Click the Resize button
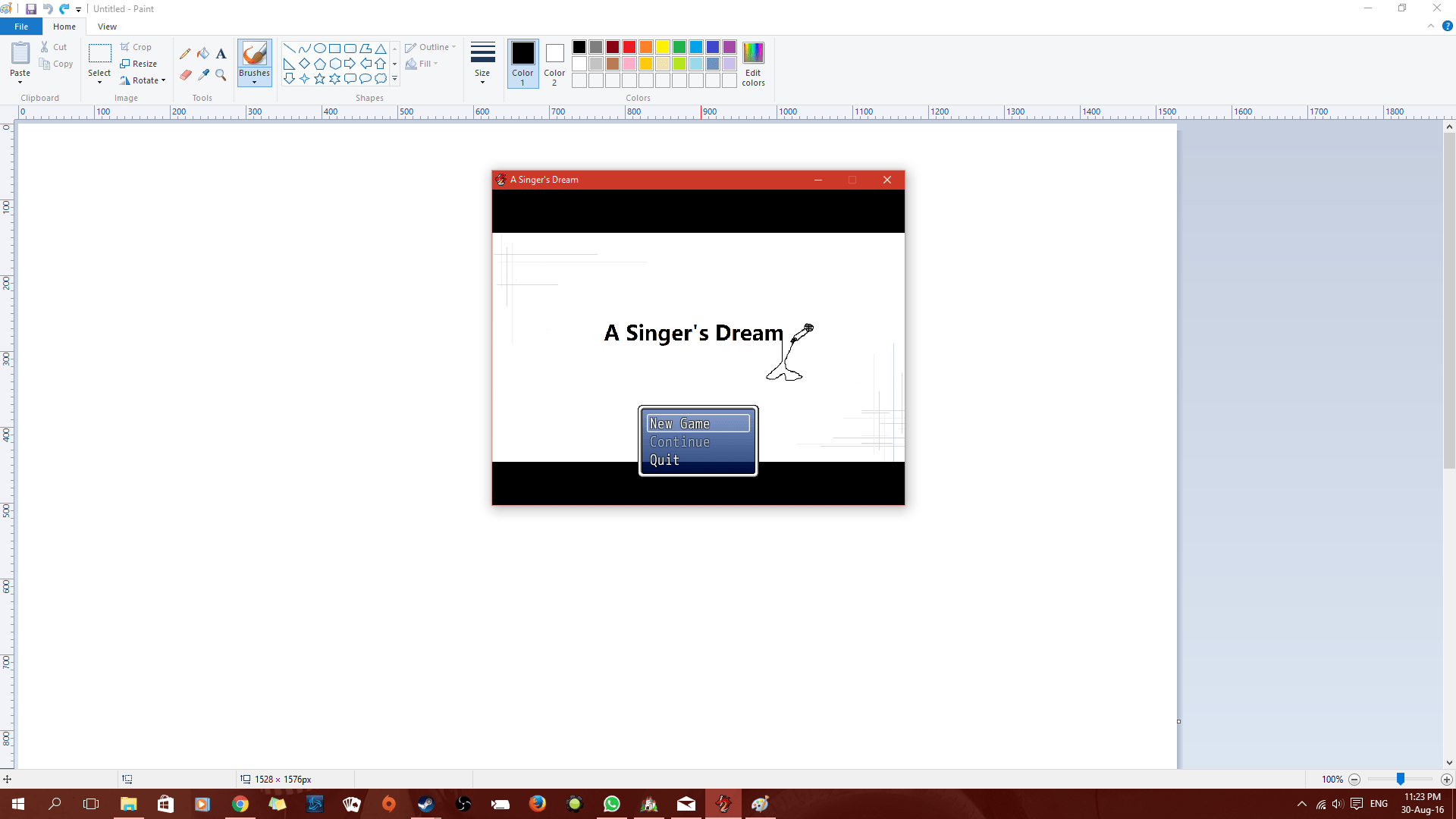The width and height of the screenshot is (1456, 819). (x=139, y=63)
